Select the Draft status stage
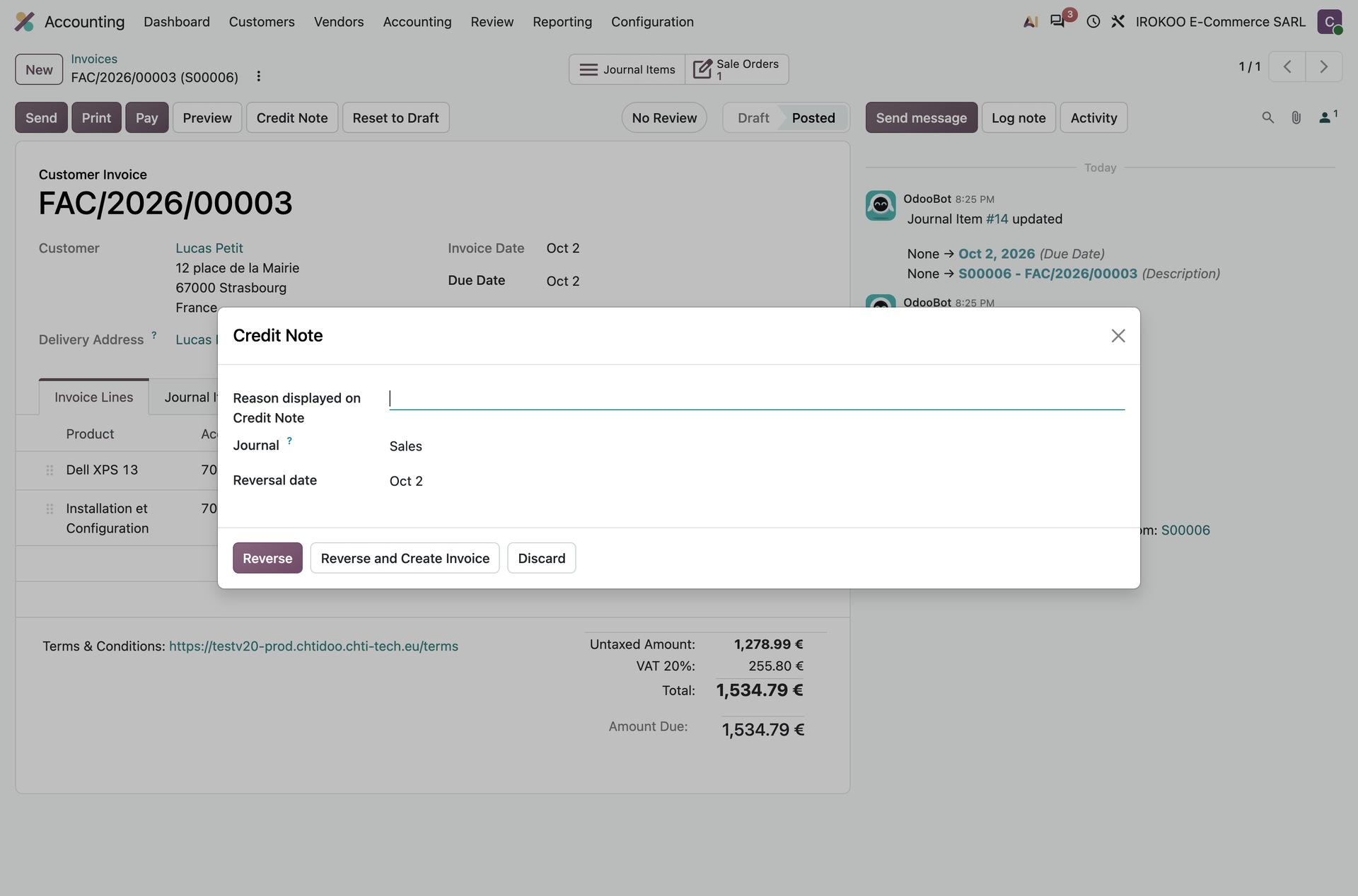Image resolution: width=1358 pixels, height=896 pixels. pos(753,117)
